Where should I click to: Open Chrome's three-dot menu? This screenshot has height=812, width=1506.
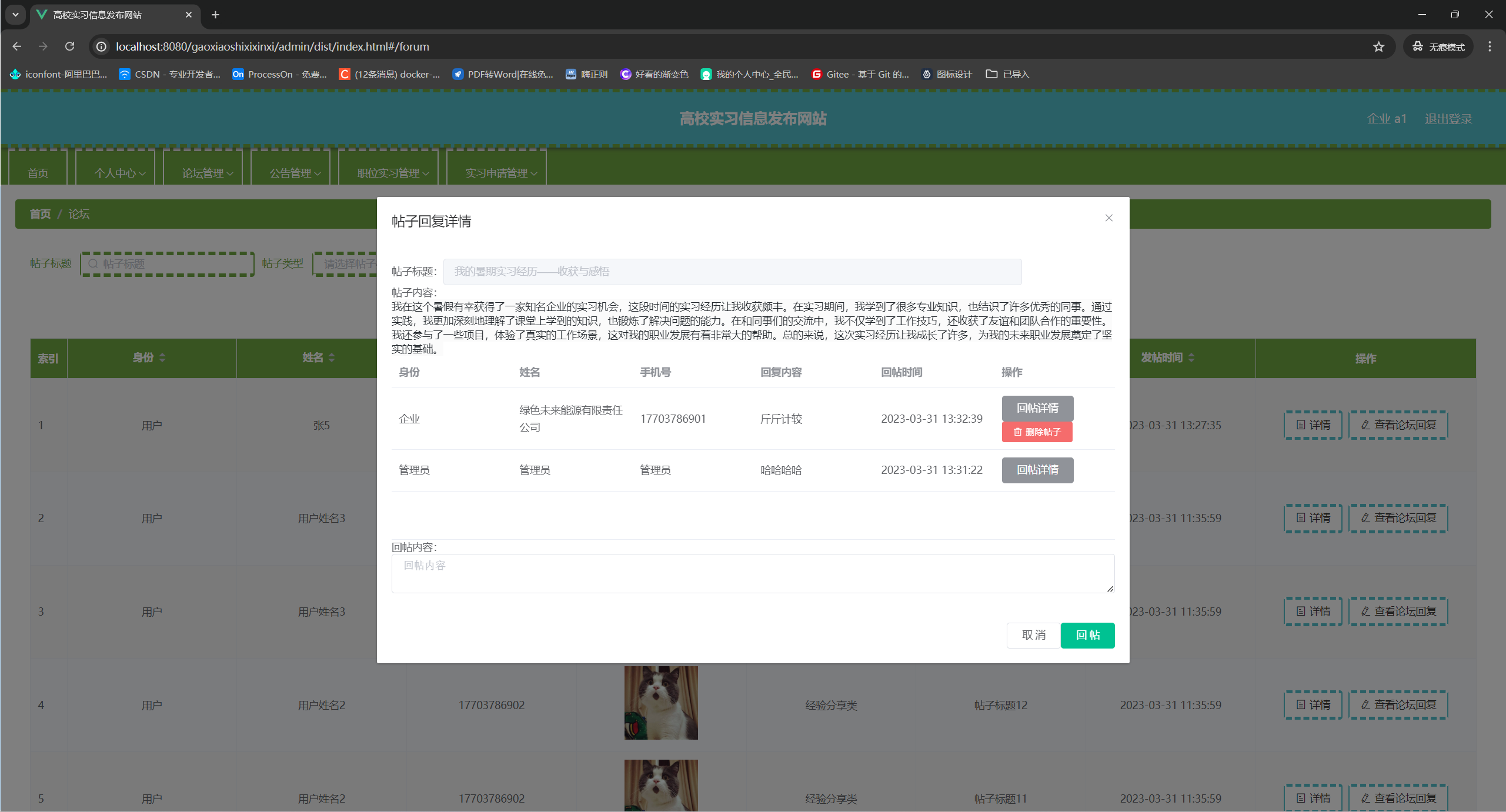point(1490,46)
